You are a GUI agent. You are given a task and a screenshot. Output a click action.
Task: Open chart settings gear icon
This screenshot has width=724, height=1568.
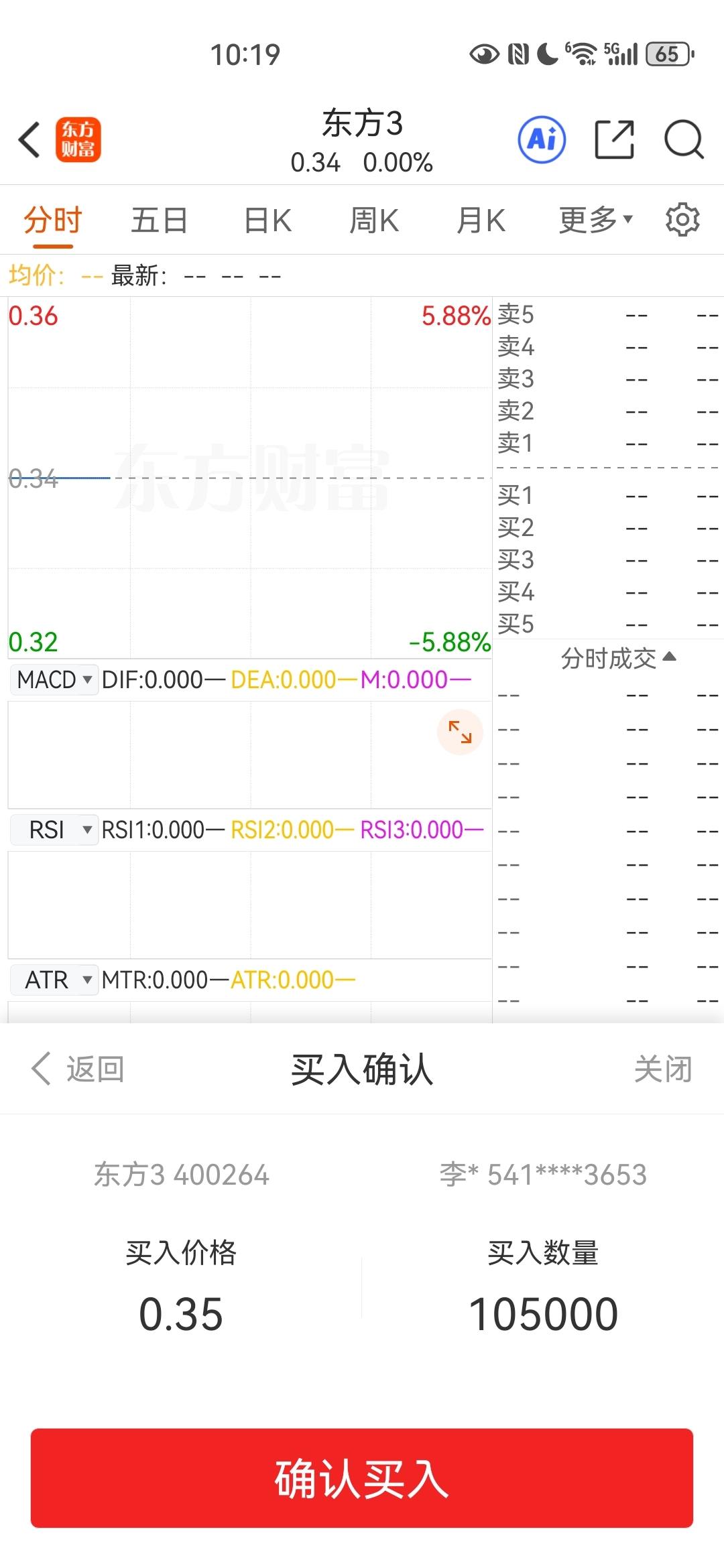(682, 220)
